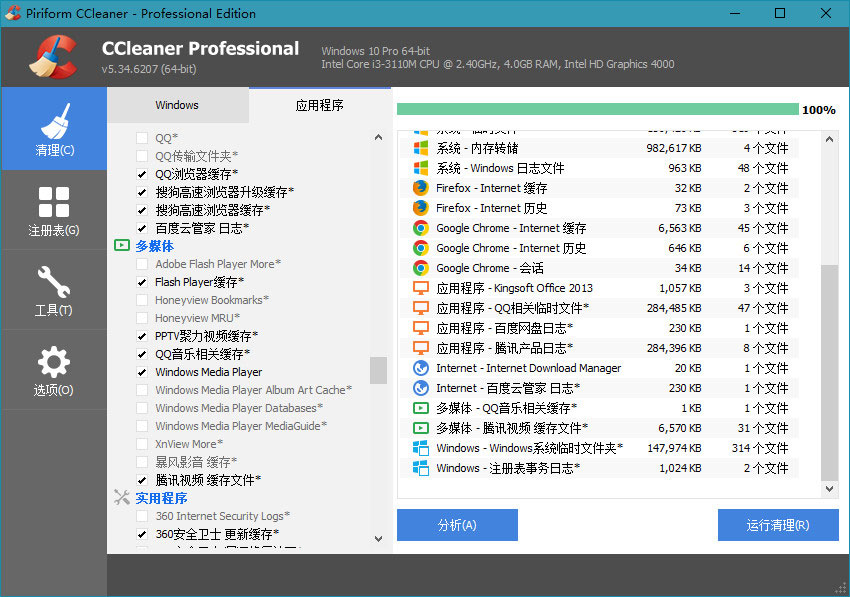Select Google Chrome - Internet 缓存 result text
The width and height of the screenshot is (850, 597).
(511, 228)
